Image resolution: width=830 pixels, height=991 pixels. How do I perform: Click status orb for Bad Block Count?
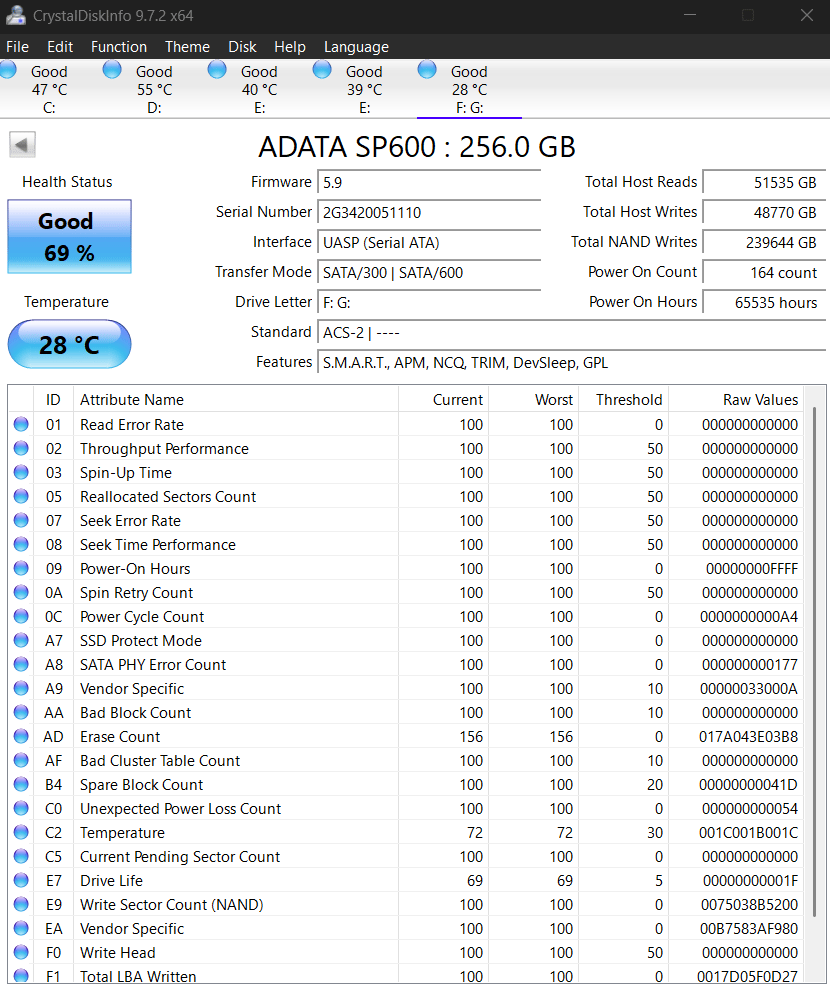21,712
